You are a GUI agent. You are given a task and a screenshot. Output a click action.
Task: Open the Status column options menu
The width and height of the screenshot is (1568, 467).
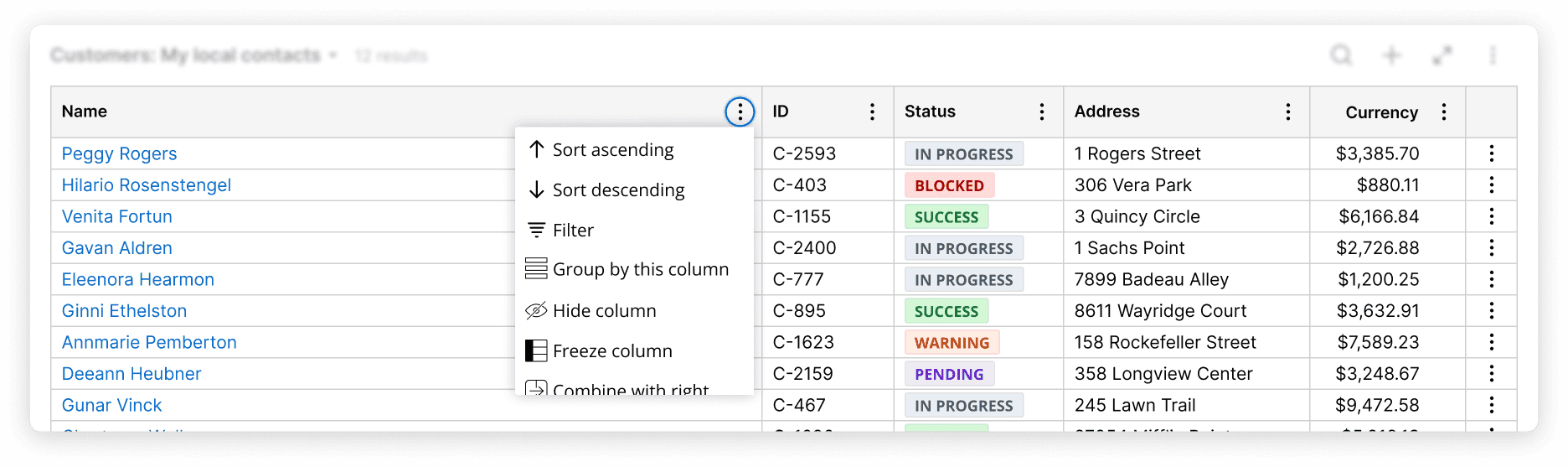[1041, 112]
